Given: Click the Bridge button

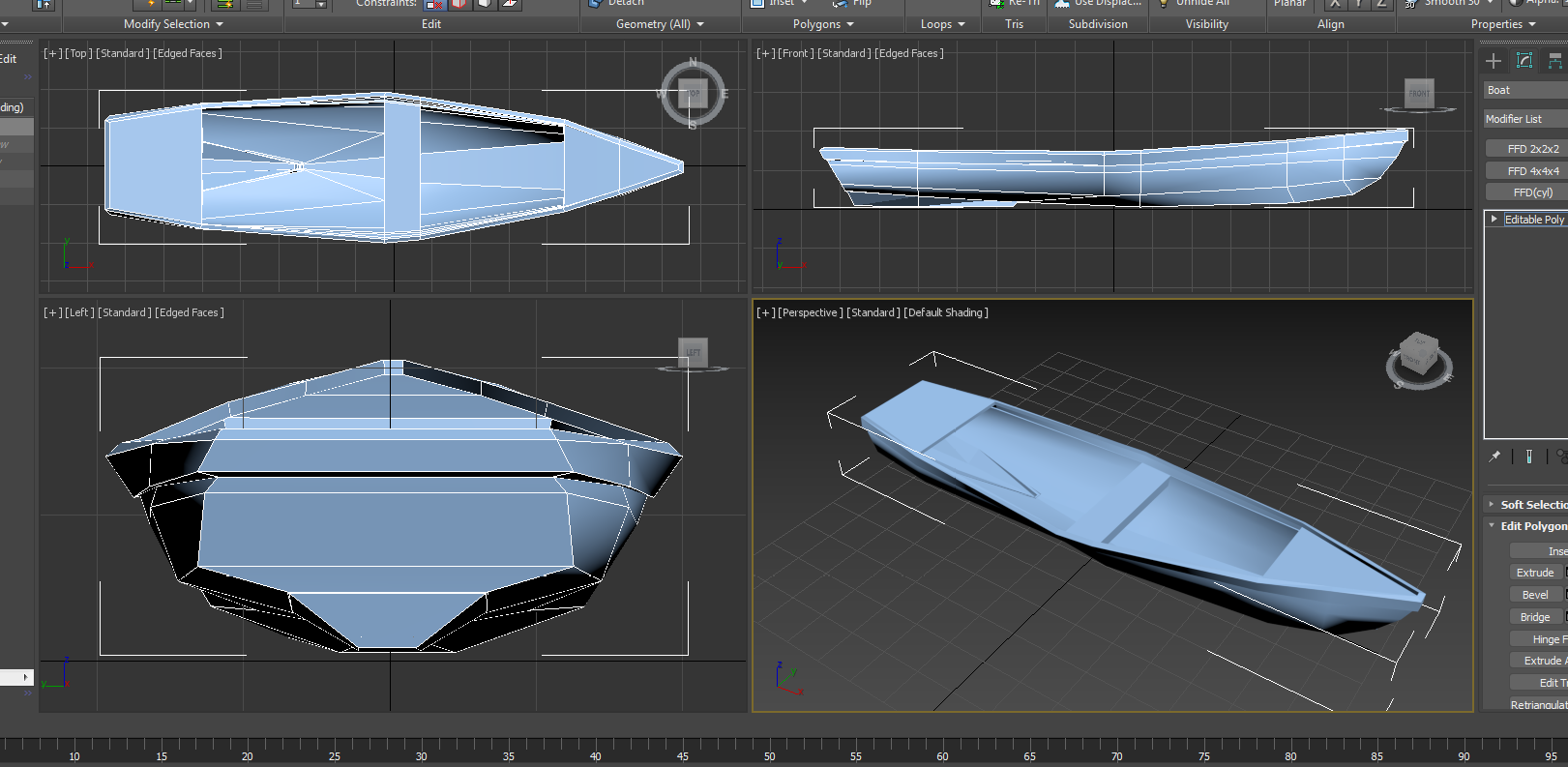Looking at the screenshot, I should (x=1534, y=617).
